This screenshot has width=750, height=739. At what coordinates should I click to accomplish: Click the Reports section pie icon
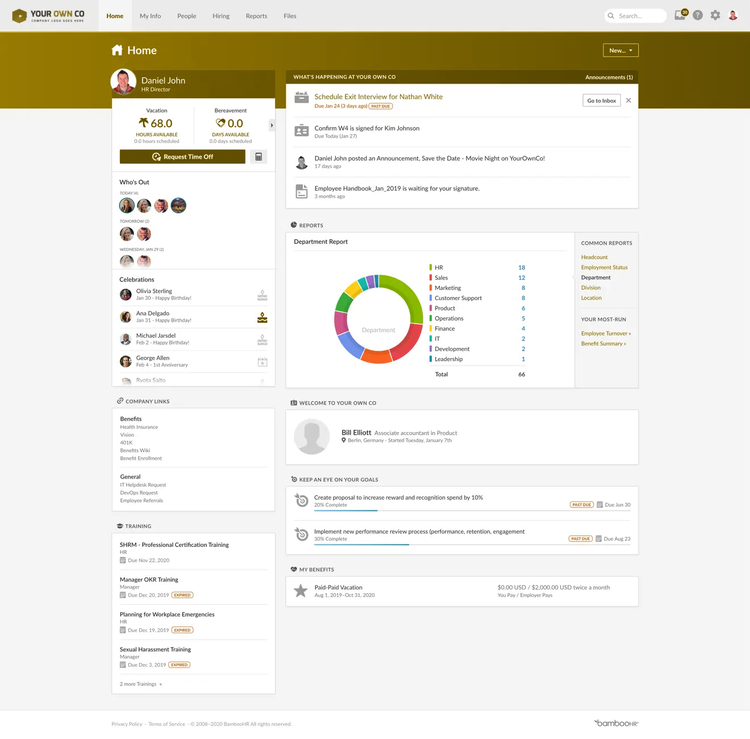294,225
